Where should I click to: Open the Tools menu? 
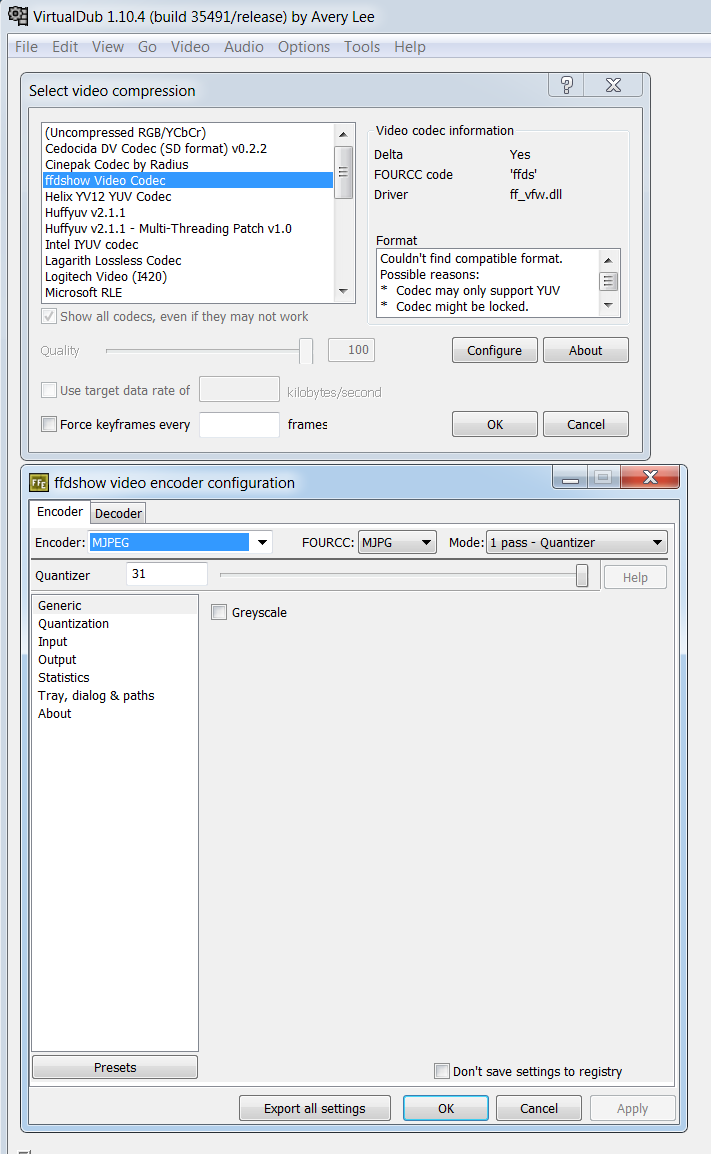362,47
